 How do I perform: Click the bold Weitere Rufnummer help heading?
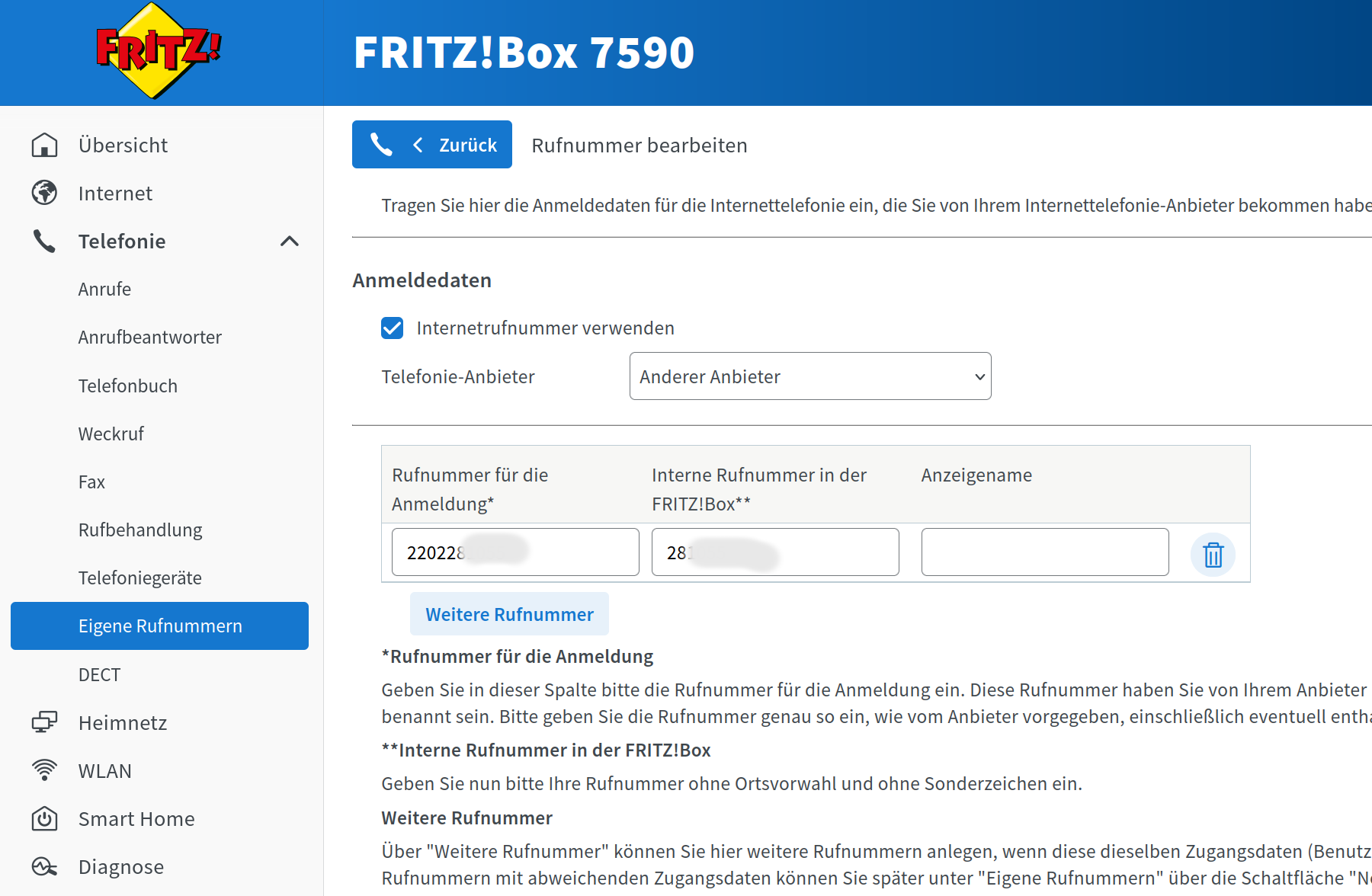tap(466, 818)
